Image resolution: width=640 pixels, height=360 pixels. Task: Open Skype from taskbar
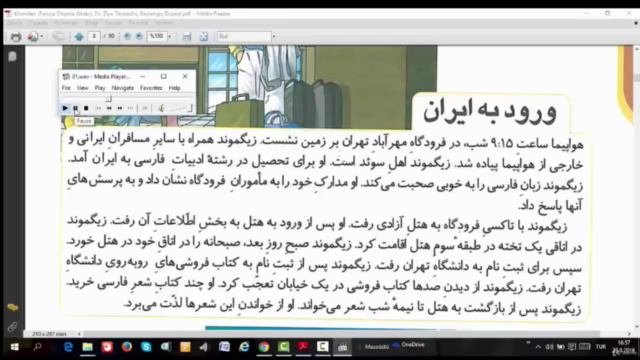(x=146, y=347)
